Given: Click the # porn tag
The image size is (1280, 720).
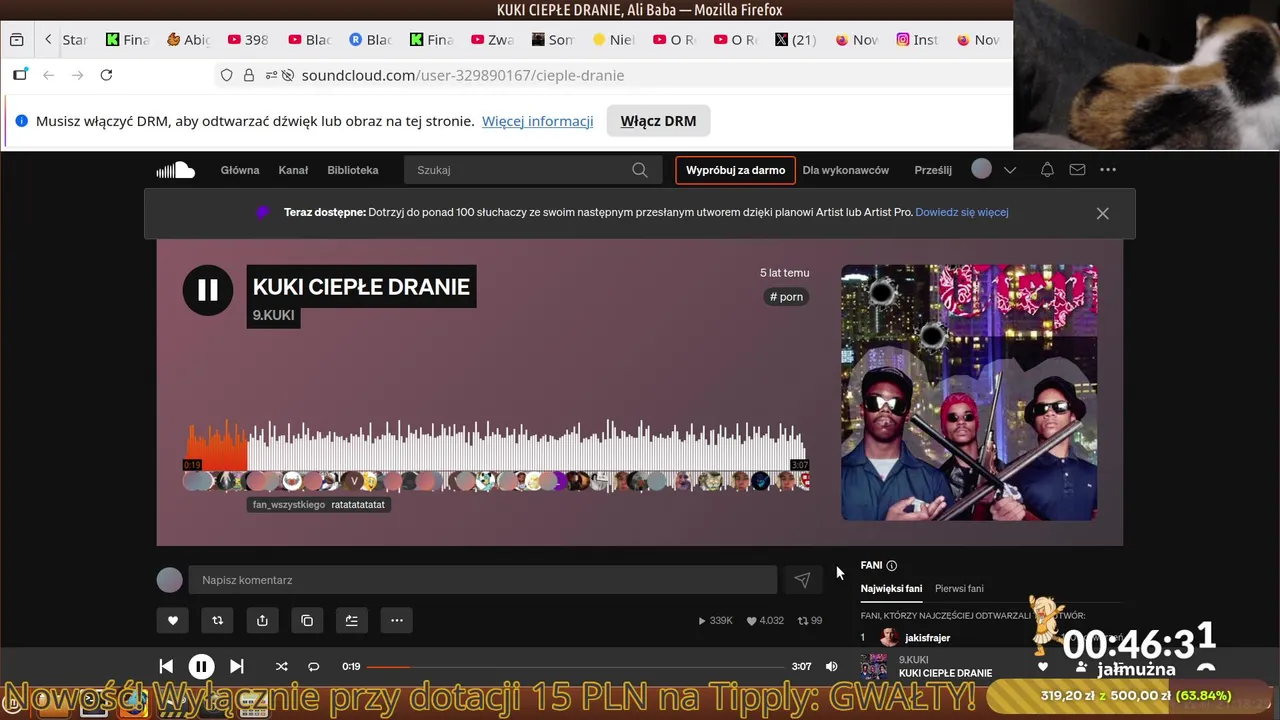Looking at the screenshot, I should point(786,297).
